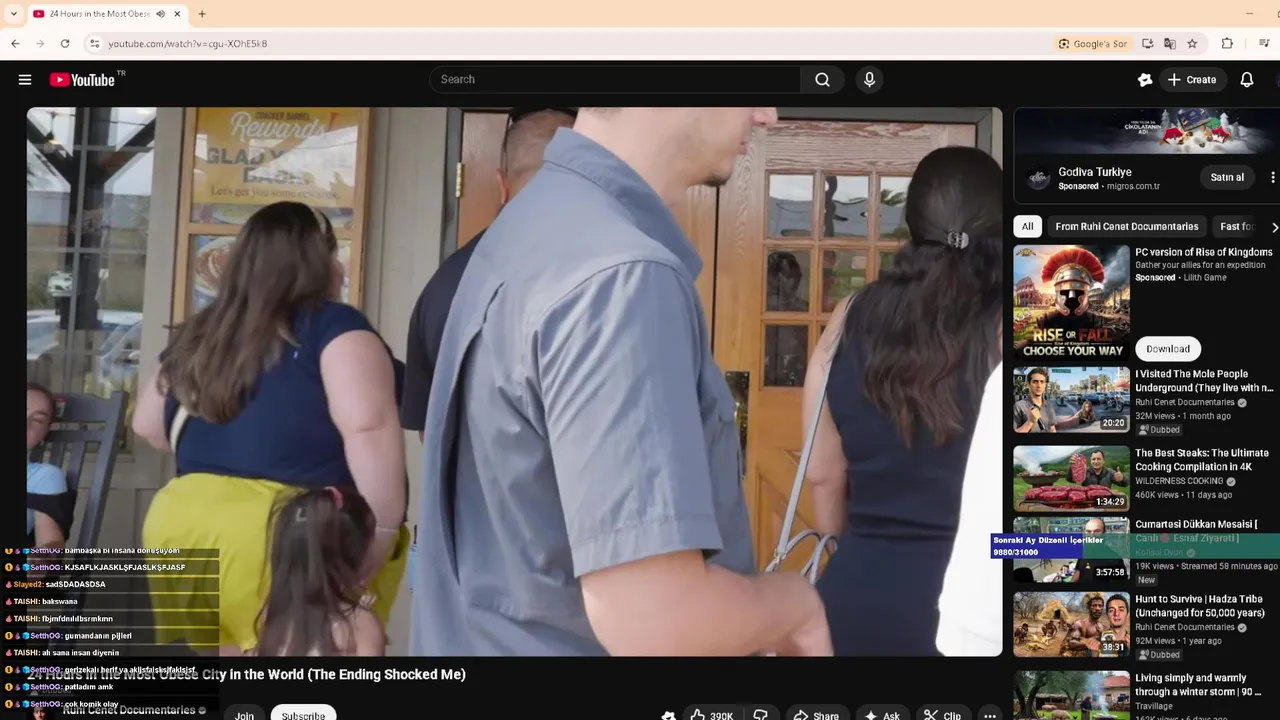Screen dimensions: 1280x720
Task: Open the notifications bell
Action: tap(1247, 80)
